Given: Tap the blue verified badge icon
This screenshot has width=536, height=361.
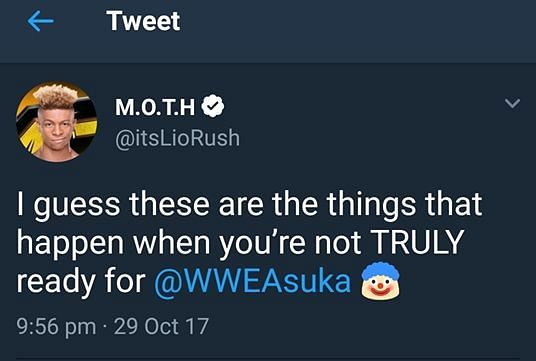Looking at the screenshot, I should pyautogui.click(x=213, y=106).
